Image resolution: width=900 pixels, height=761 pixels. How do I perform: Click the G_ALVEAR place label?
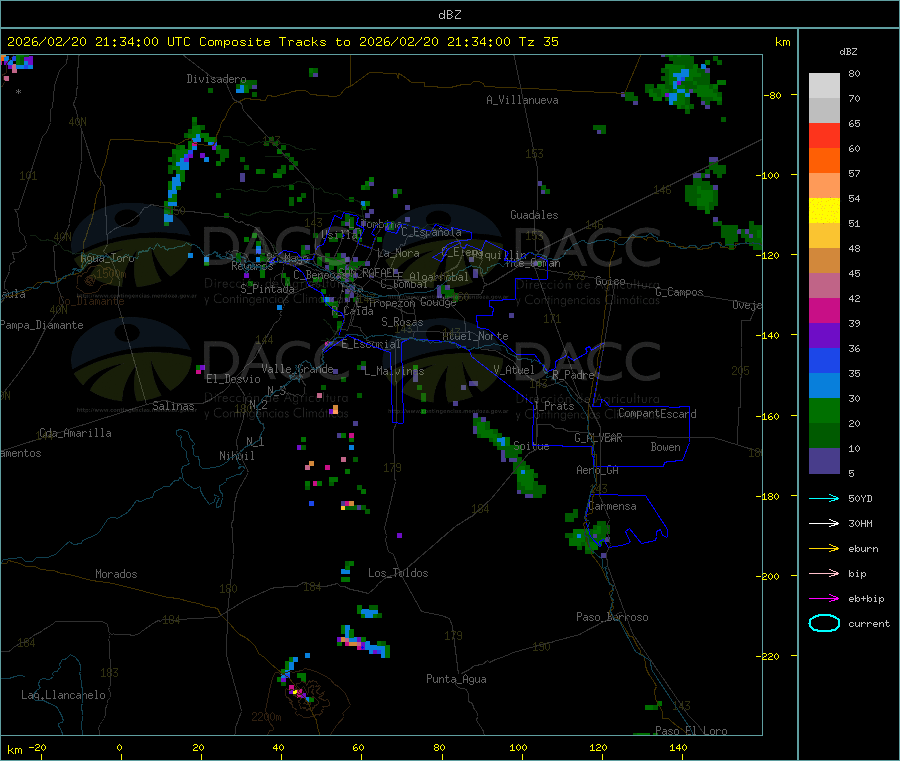pos(598,438)
